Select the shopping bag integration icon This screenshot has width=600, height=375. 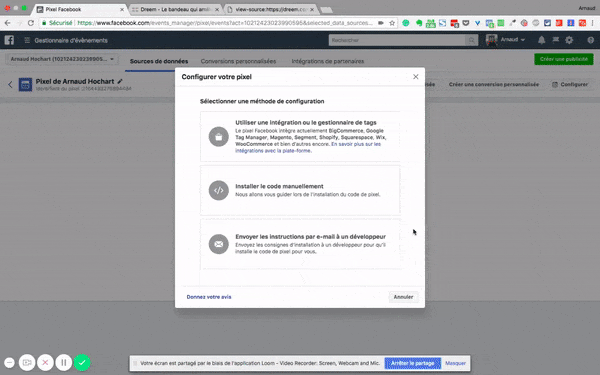pos(218,137)
